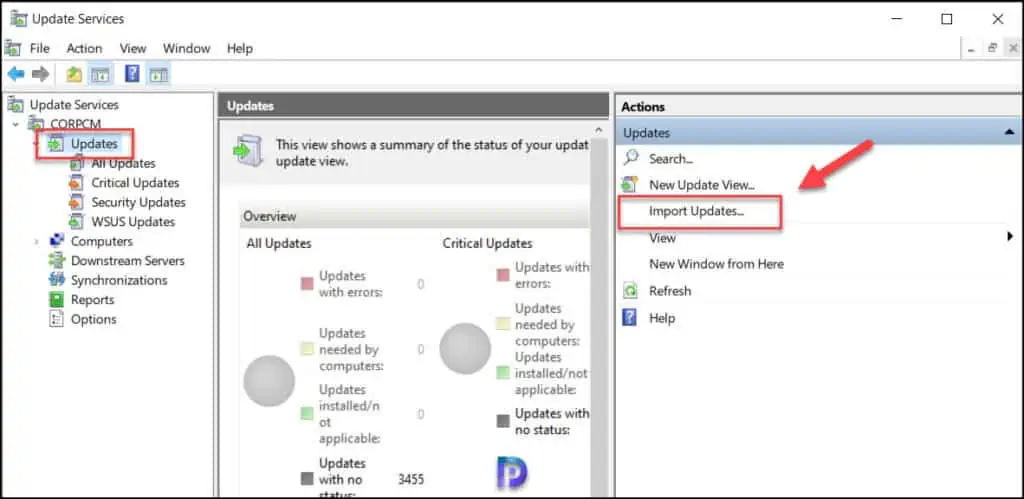This screenshot has height=499, width=1024.
Task: Collapse the CORPCM server node
Action: (16, 124)
